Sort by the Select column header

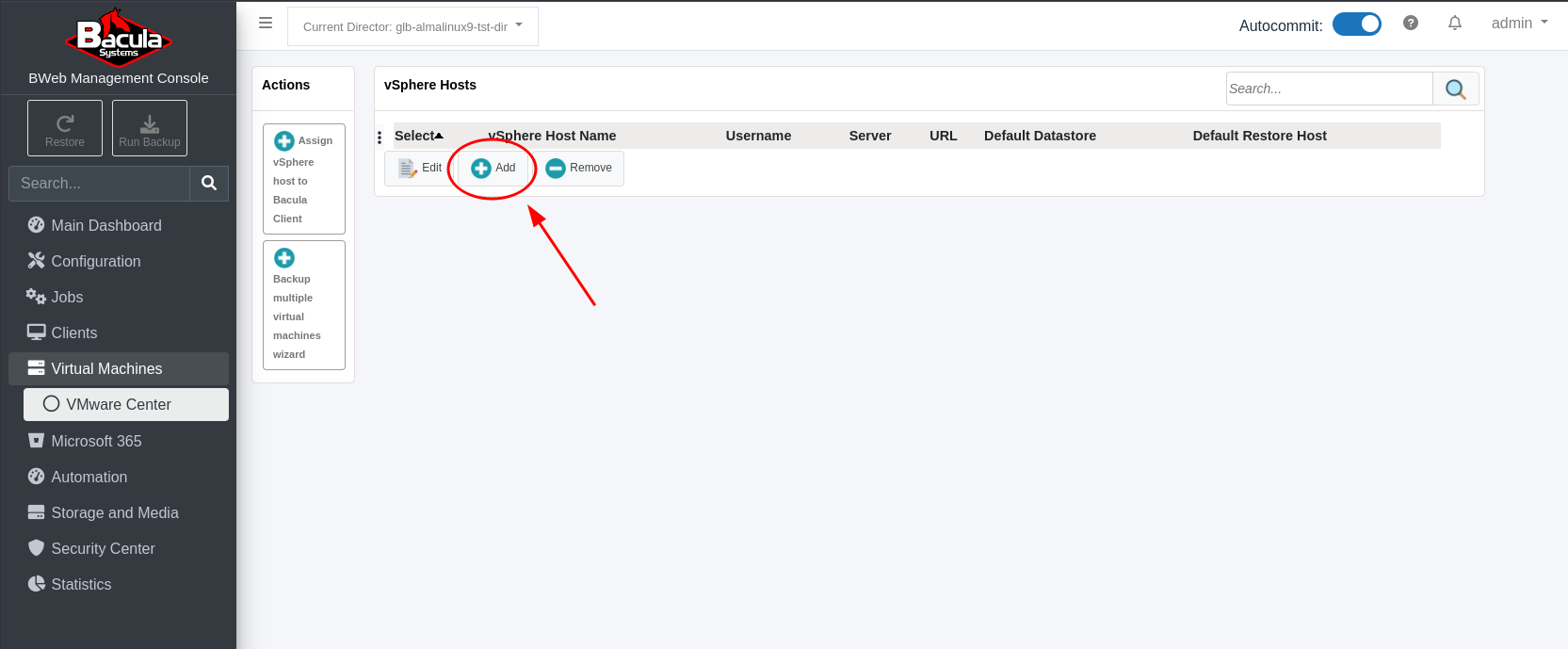pyautogui.click(x=419, y=136)
